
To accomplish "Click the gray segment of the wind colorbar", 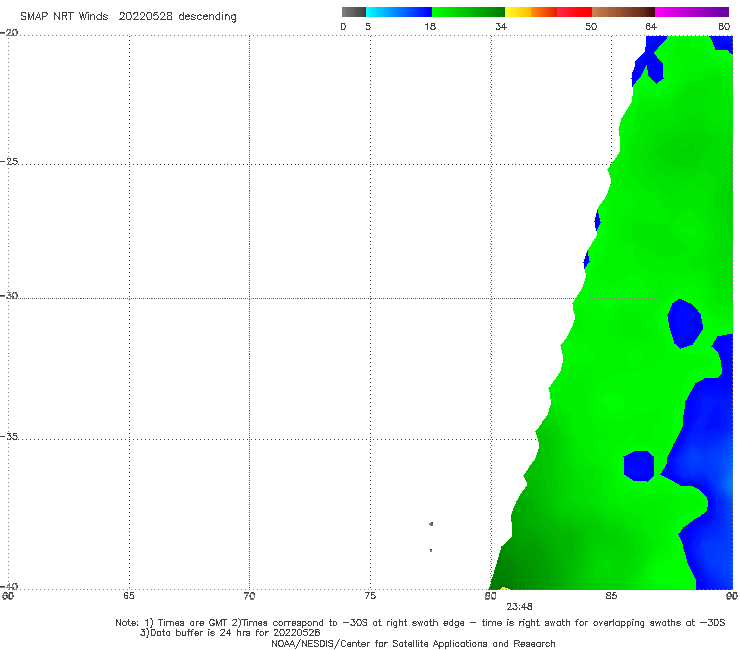I will click(x=354, y=12).
